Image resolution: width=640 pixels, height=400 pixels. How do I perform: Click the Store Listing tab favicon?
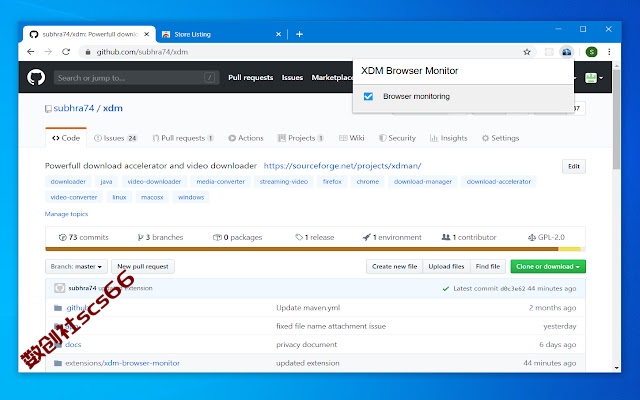(166, 34)
